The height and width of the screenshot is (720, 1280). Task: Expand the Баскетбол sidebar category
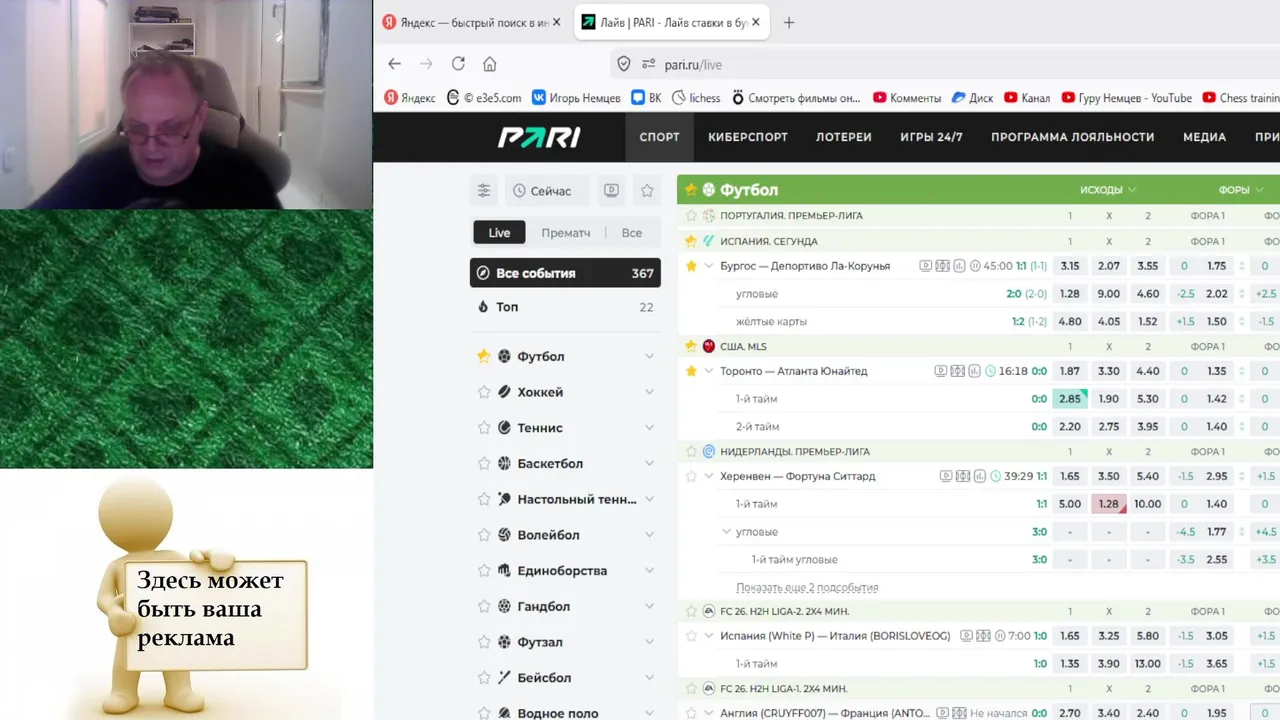pos(649,463)
